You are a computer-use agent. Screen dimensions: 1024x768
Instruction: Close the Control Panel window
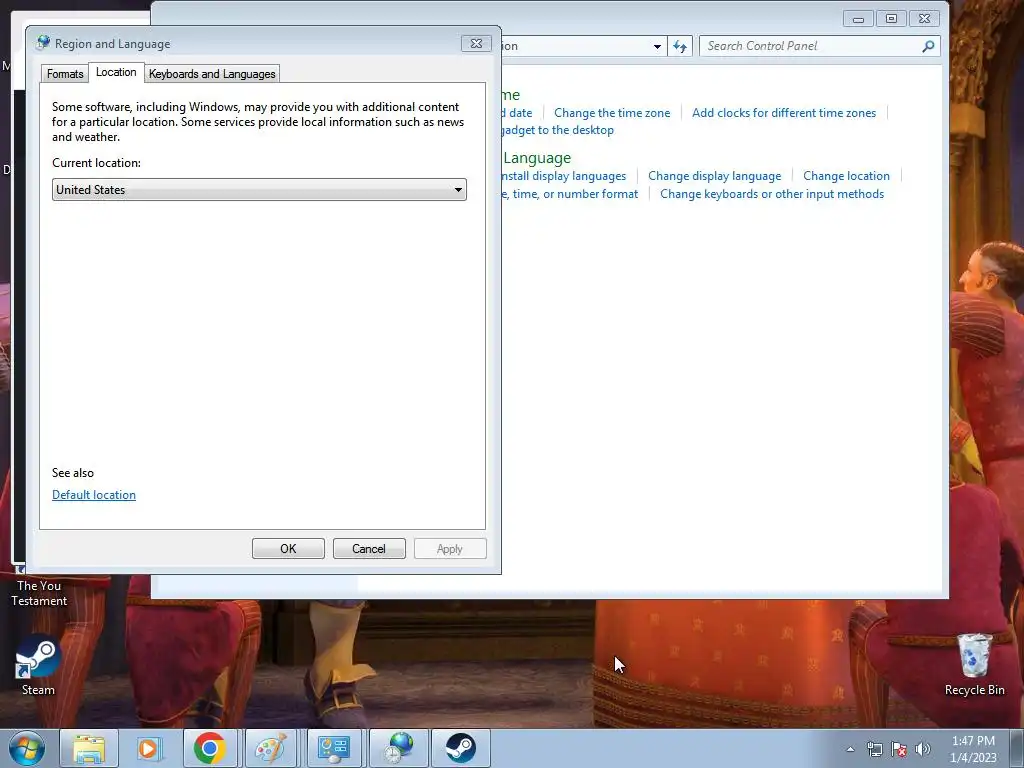click(x=924, y=19)
